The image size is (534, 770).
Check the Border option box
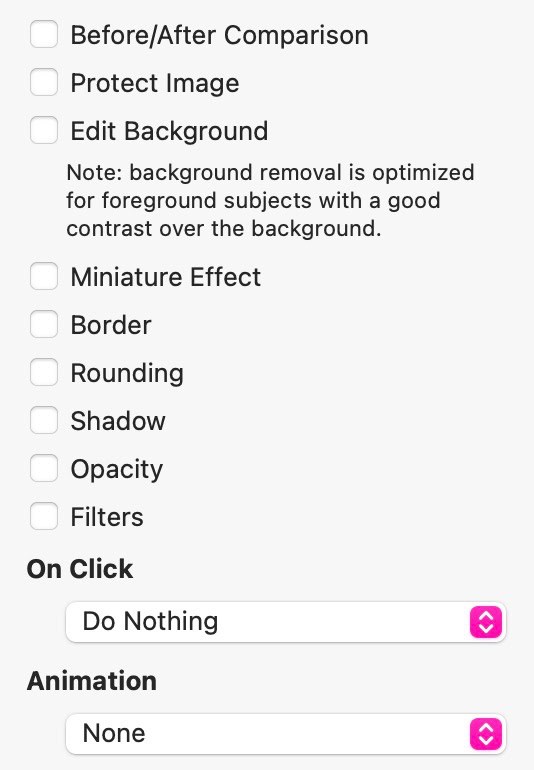point(44,324)
